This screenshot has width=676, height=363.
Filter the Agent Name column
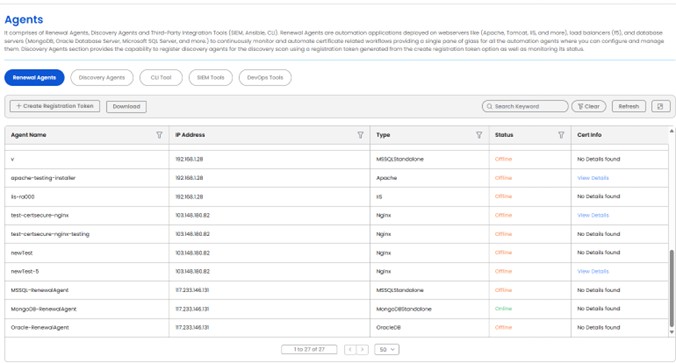[x=159, y=135]
